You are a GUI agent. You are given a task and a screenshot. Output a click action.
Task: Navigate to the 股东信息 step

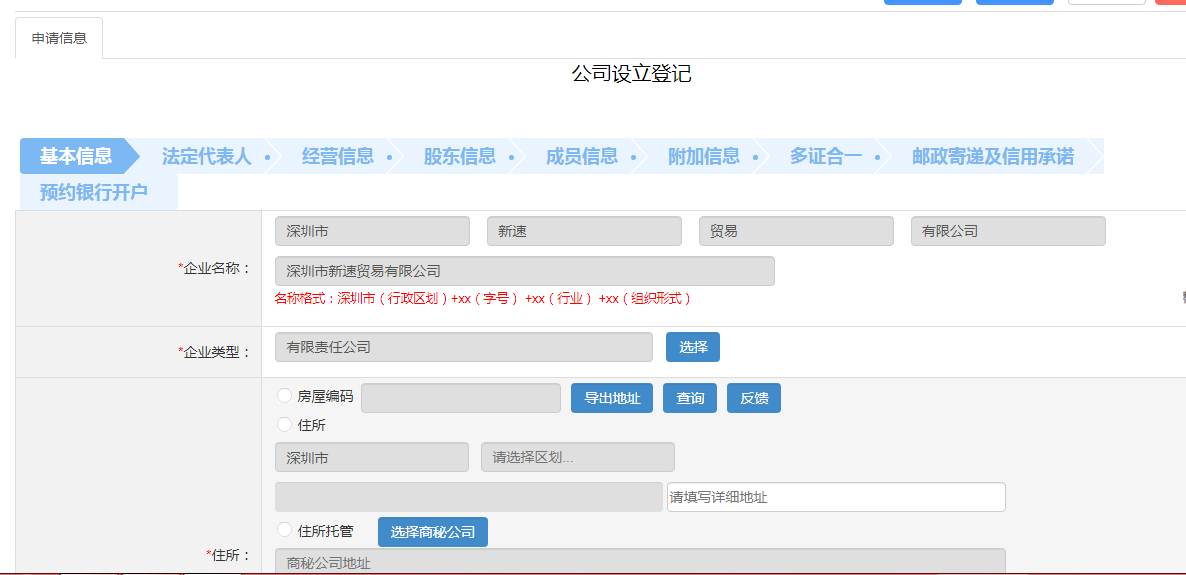click(x=459, y=156)
